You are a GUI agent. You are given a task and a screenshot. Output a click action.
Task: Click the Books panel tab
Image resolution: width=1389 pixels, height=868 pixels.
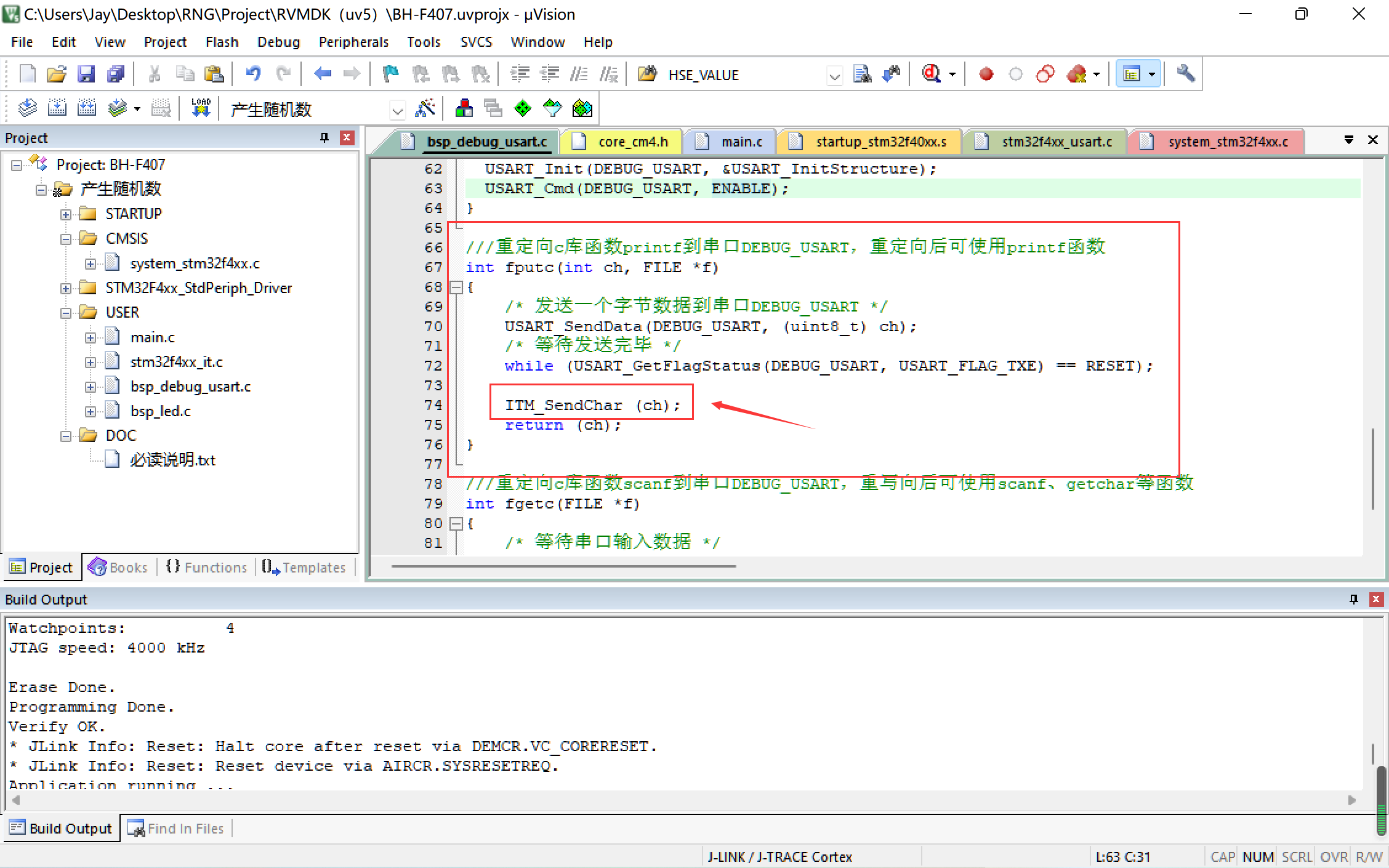click(118, 566)
